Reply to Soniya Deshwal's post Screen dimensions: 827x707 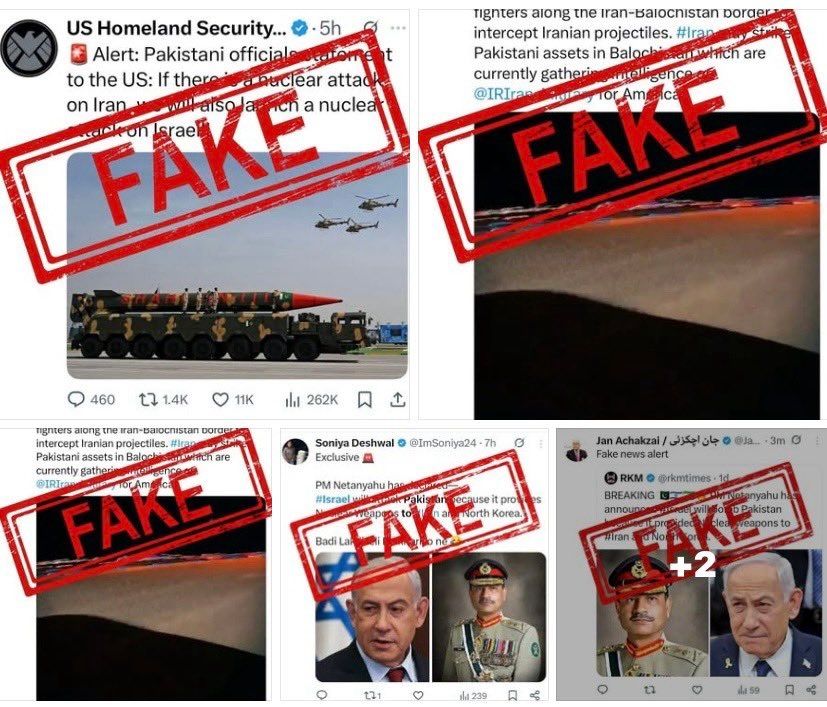pyautogui.click(x=322, y=695)
